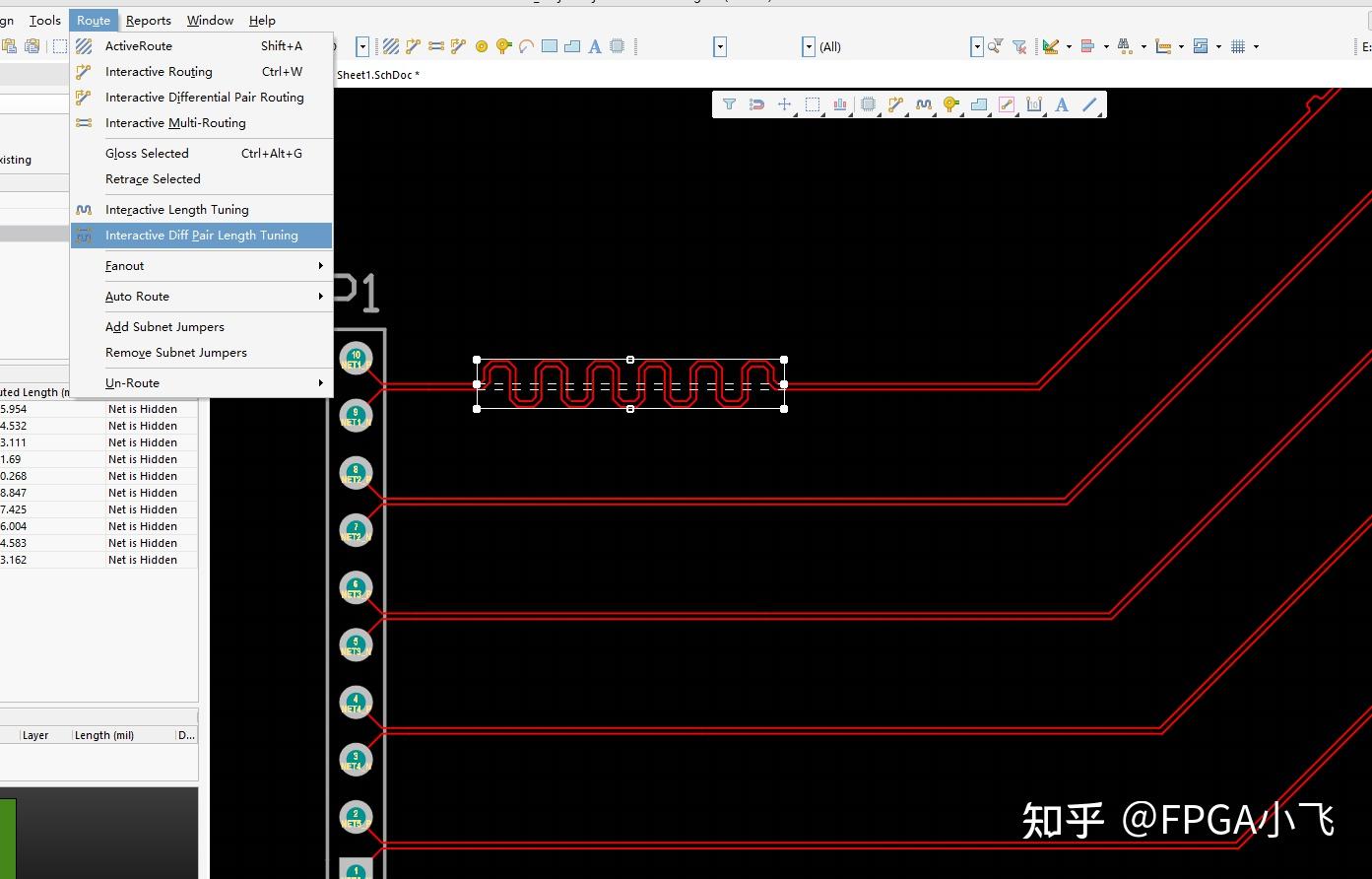This screenshot has width=1372, height=879.
Task: Select the Place String text tool
Action: tap(594, 46)
